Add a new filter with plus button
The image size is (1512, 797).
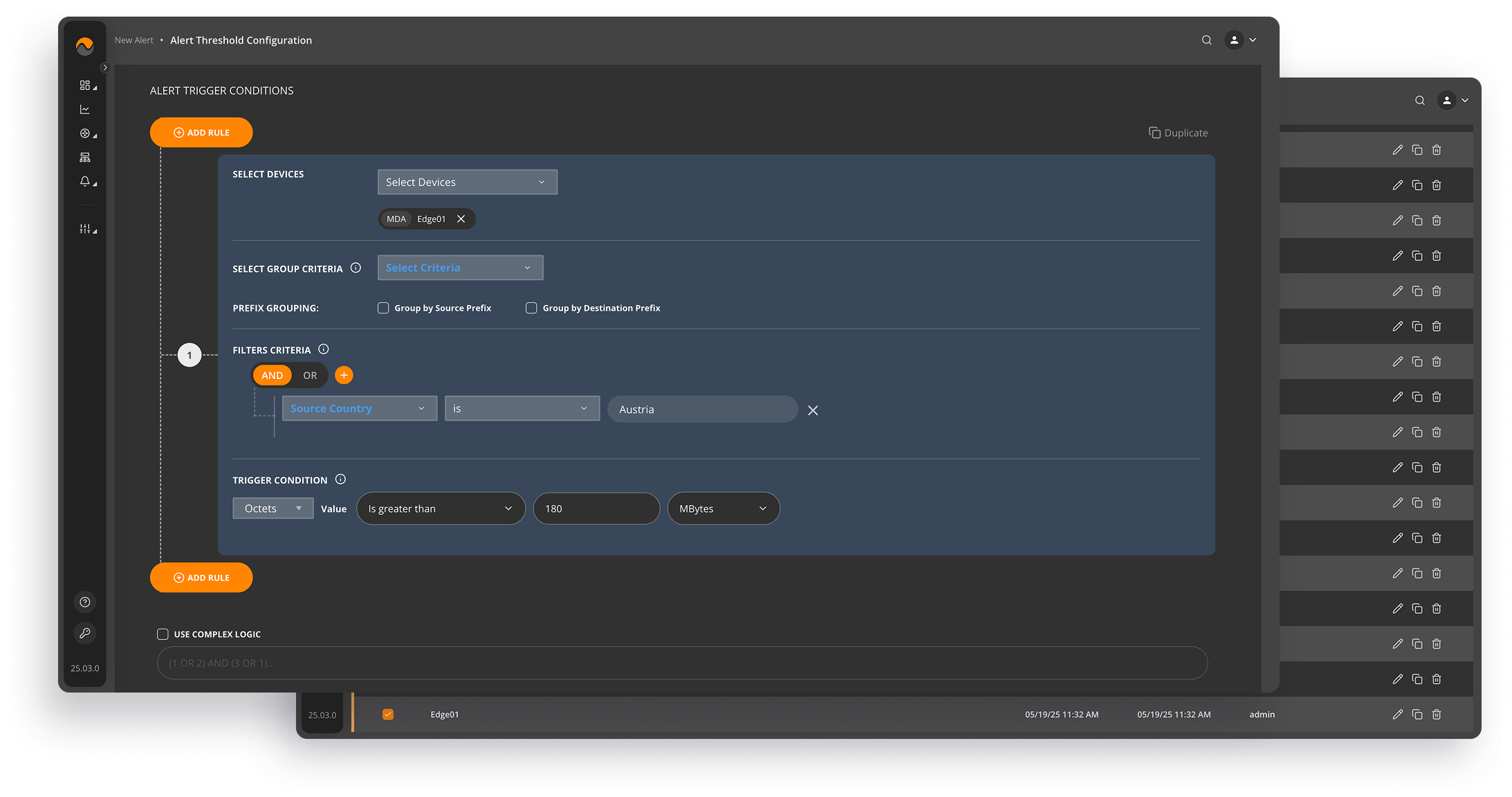pyautogui.click(x=344, y=375)
